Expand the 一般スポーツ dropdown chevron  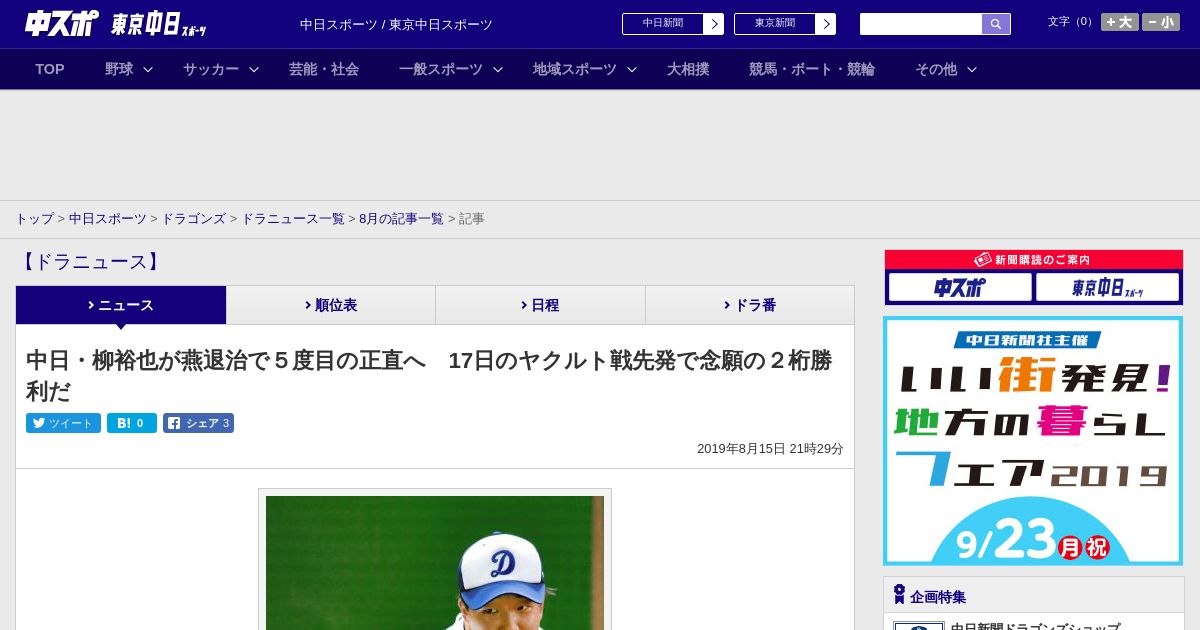[x=498, y=69]
